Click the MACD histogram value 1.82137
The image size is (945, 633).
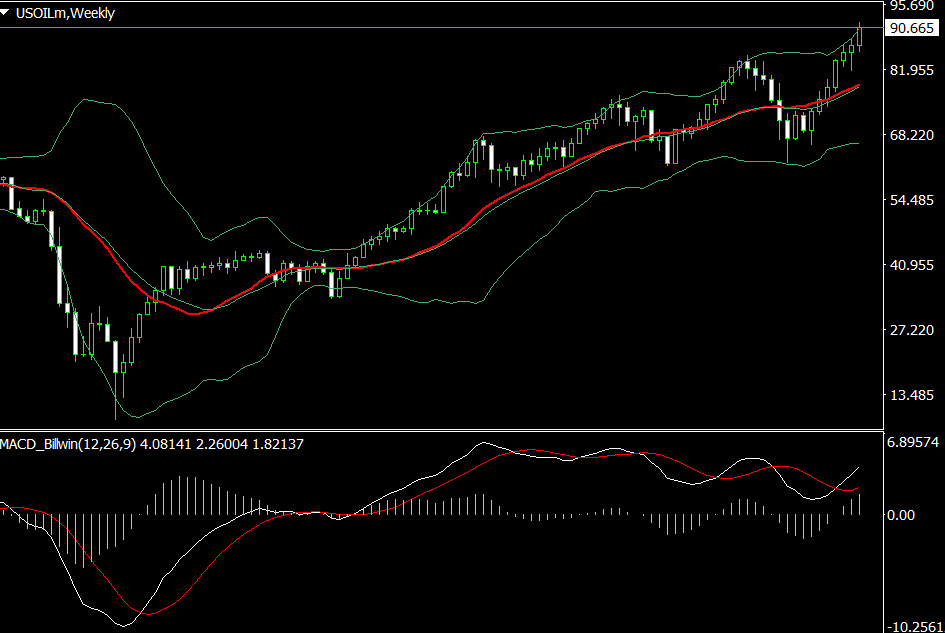pos(277,444)
